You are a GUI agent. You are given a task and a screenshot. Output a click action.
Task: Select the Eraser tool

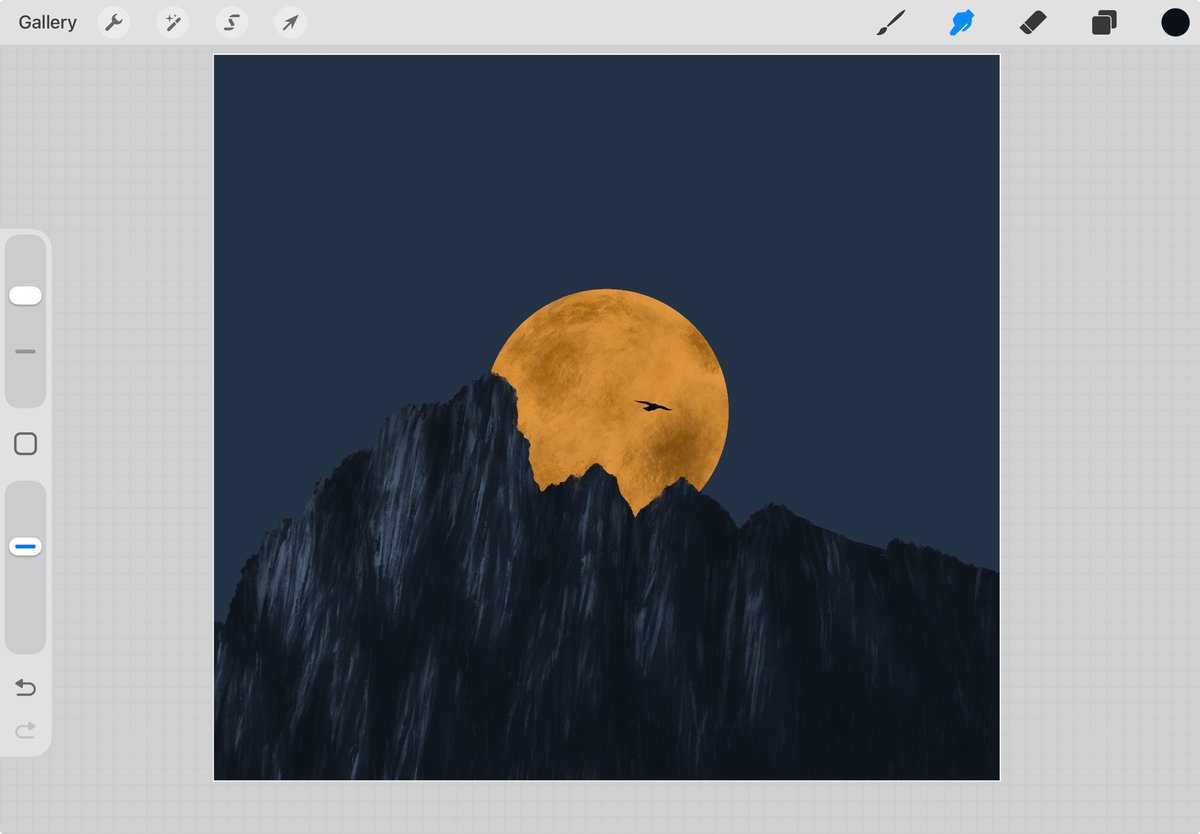(x=1033, y=22)
